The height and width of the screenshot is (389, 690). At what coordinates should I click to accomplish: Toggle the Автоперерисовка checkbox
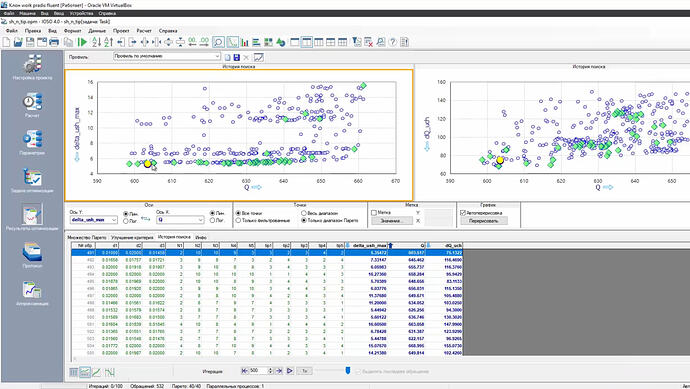pyautogui.click(x=463, y=213)
